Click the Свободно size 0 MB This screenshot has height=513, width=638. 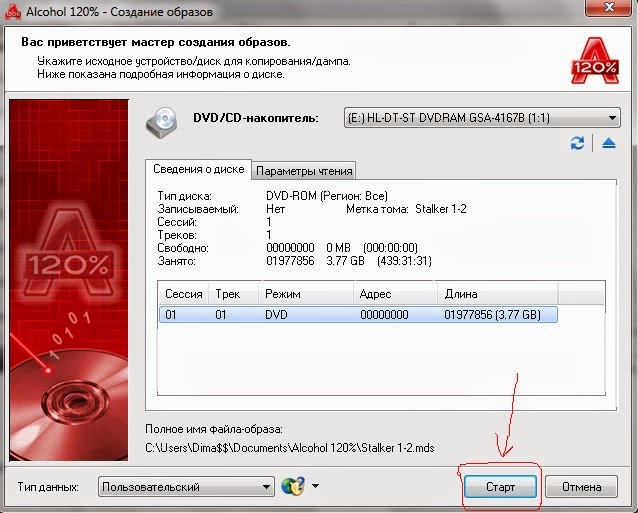(x=338, y=248)
